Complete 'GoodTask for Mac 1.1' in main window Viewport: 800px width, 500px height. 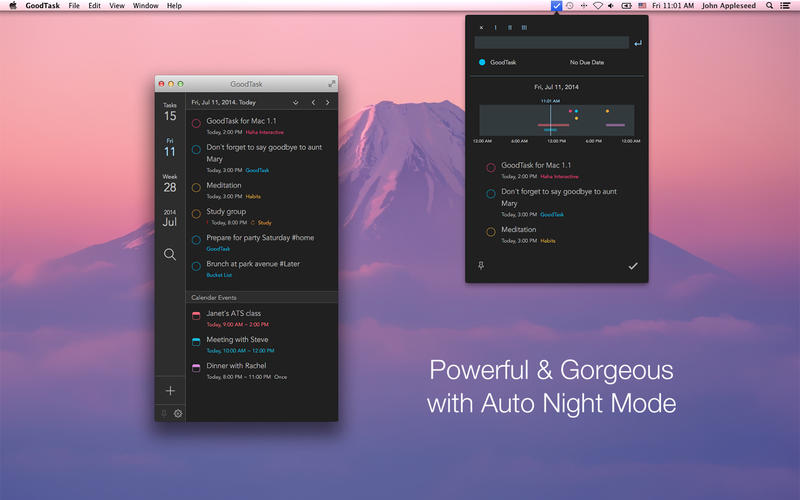point(196,123)
